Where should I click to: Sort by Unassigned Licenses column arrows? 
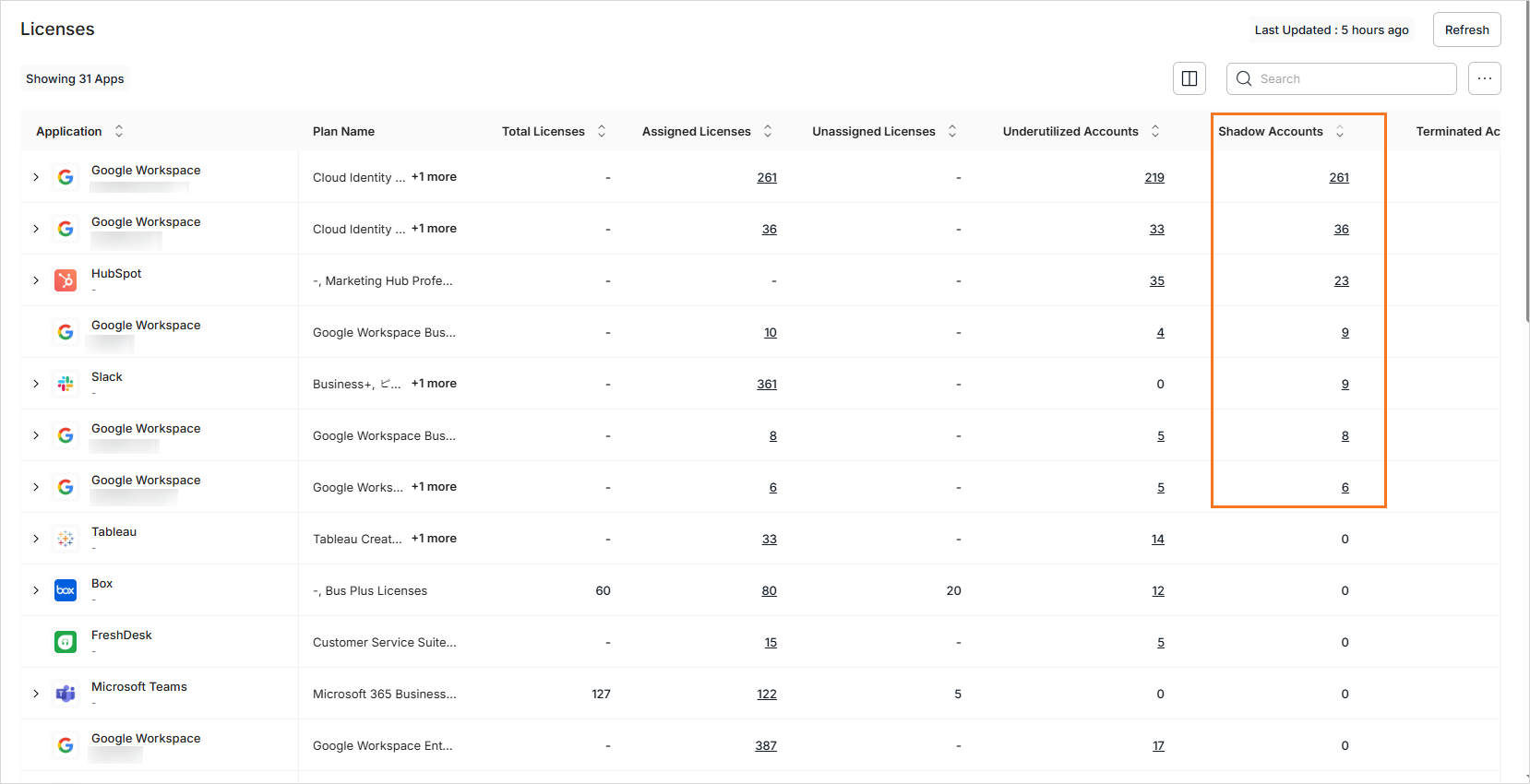952,131
